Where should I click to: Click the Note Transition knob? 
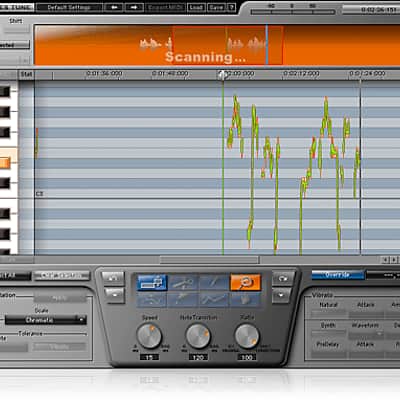click(198, 336)
